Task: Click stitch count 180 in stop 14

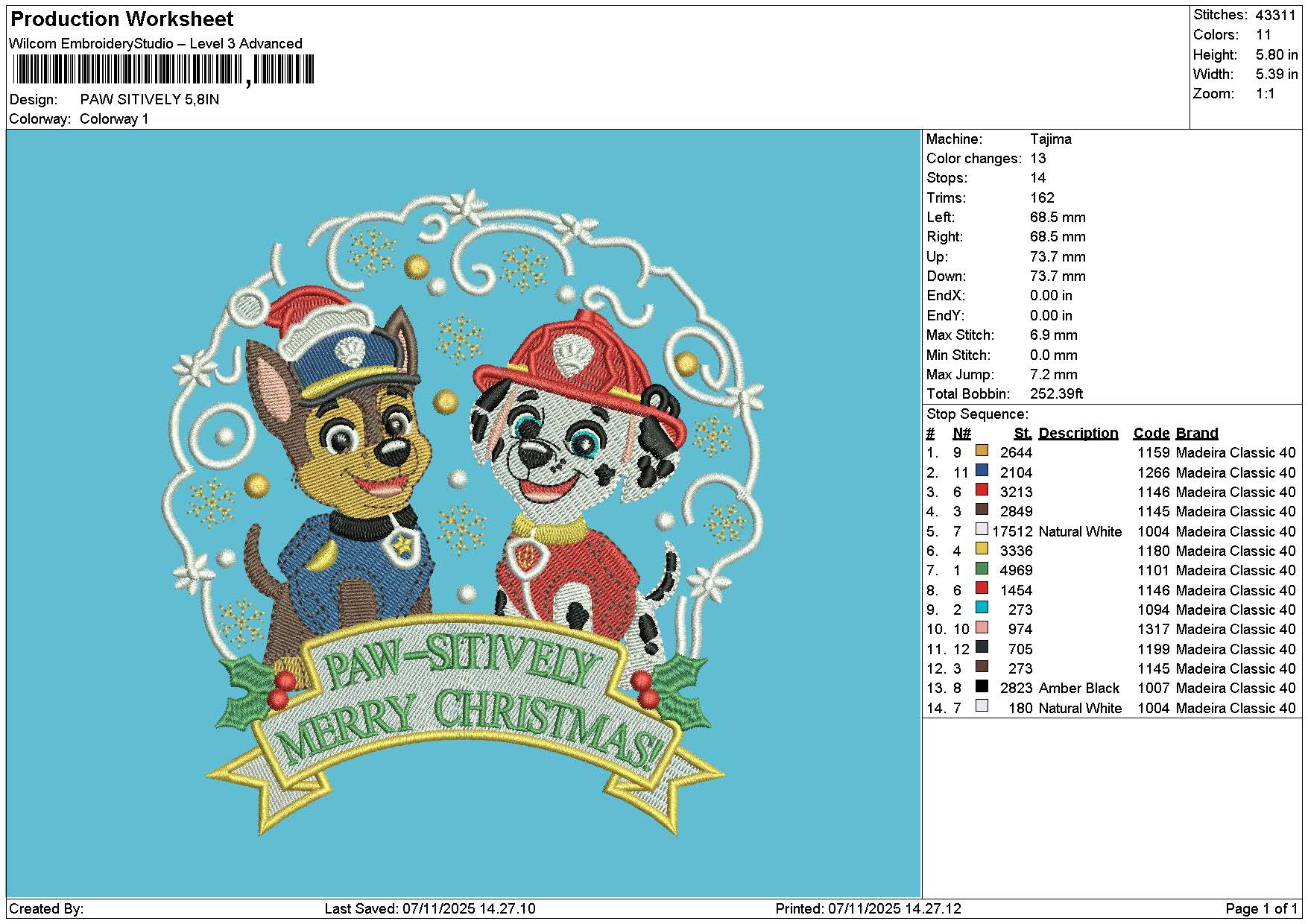Action: click(1021, 709)
